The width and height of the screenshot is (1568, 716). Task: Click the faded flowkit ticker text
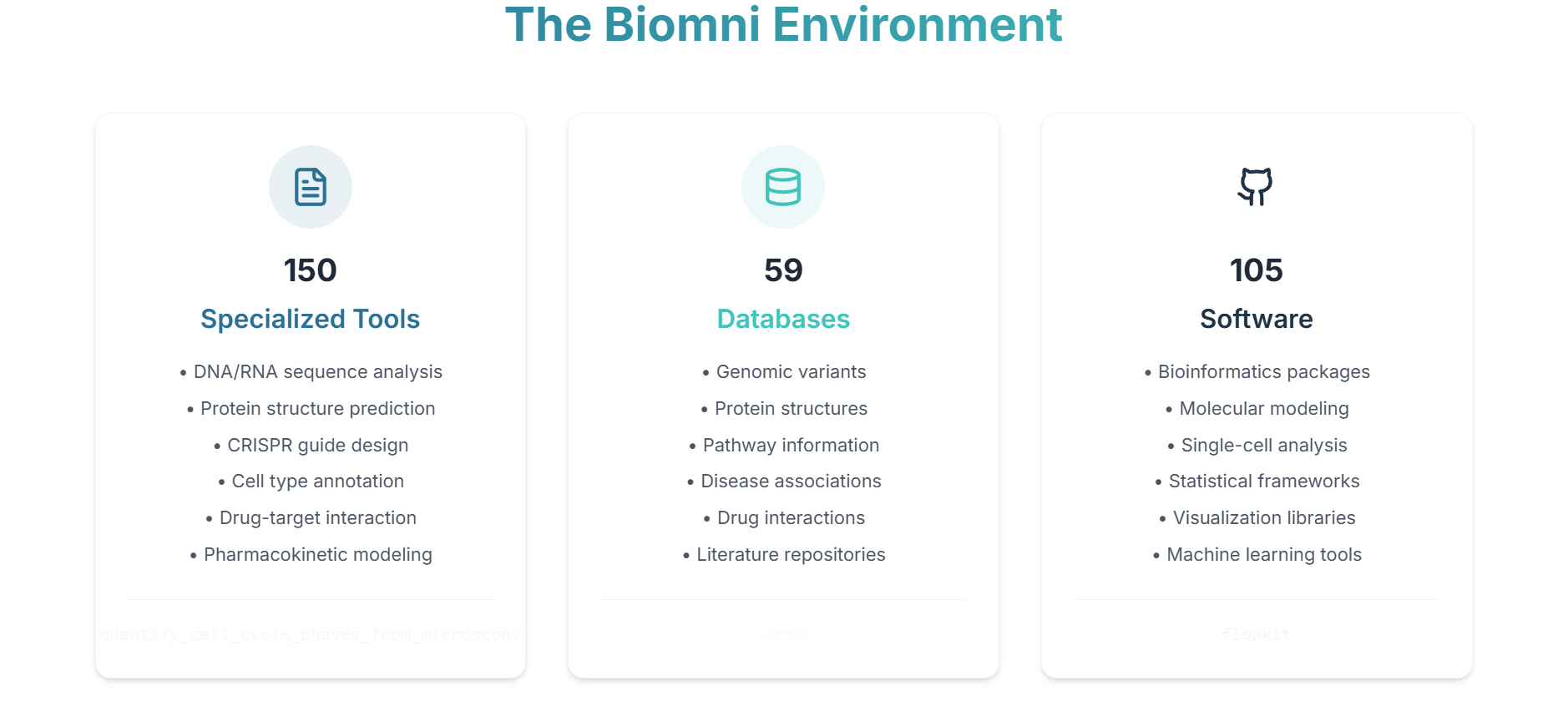tap(1257, 634)
